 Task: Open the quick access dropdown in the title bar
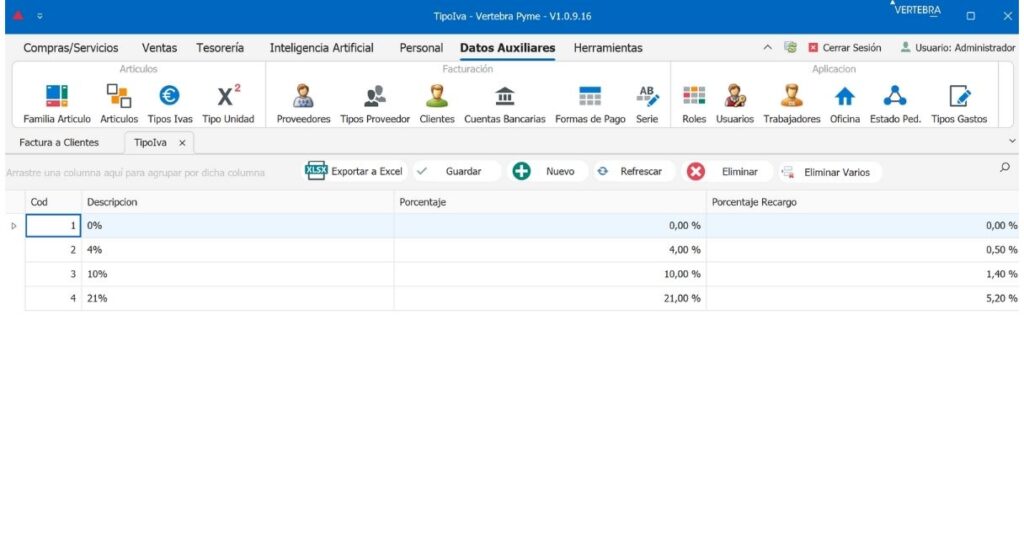40,16
